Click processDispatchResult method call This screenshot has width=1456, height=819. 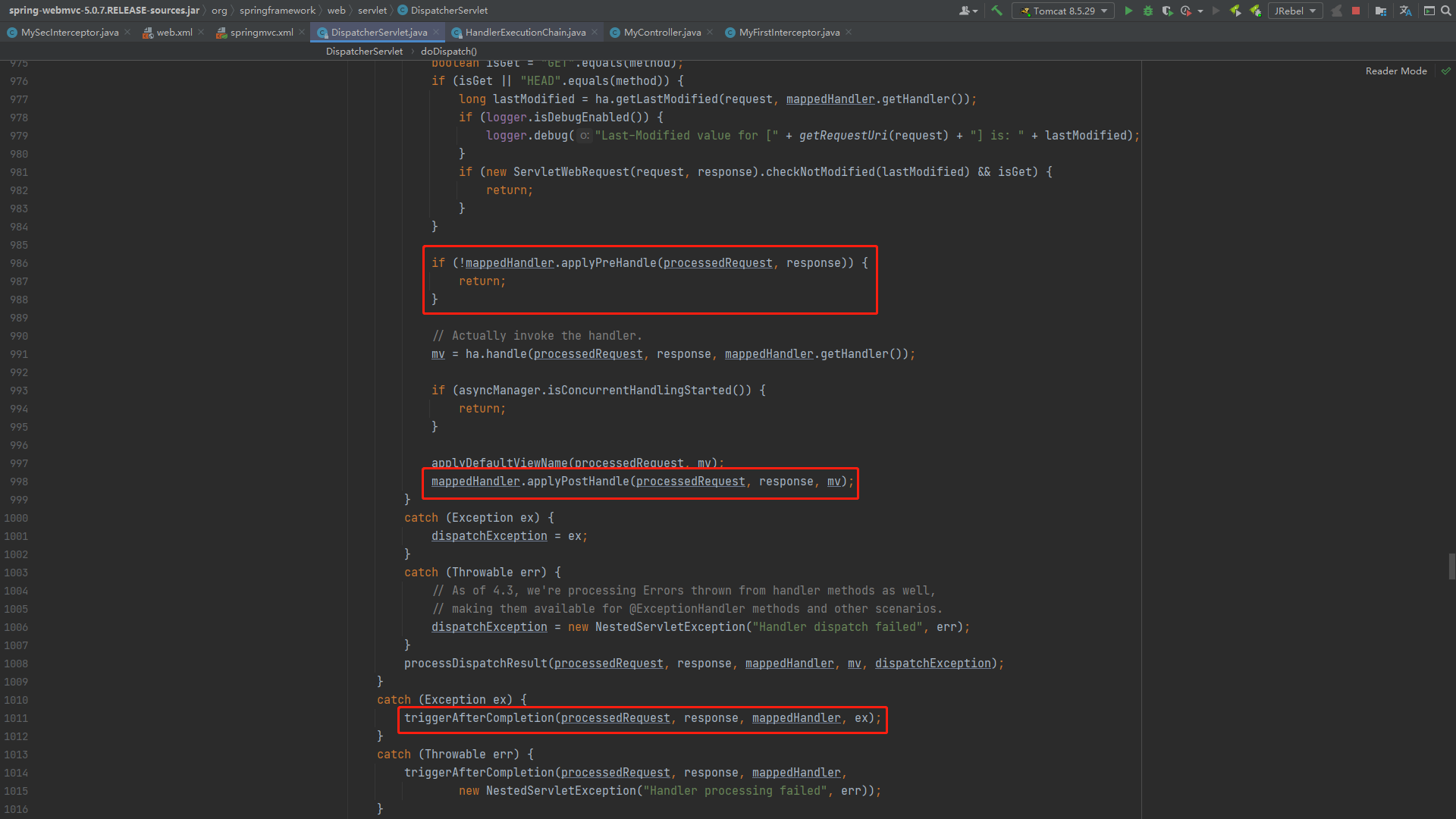click(x=475, y=664)
